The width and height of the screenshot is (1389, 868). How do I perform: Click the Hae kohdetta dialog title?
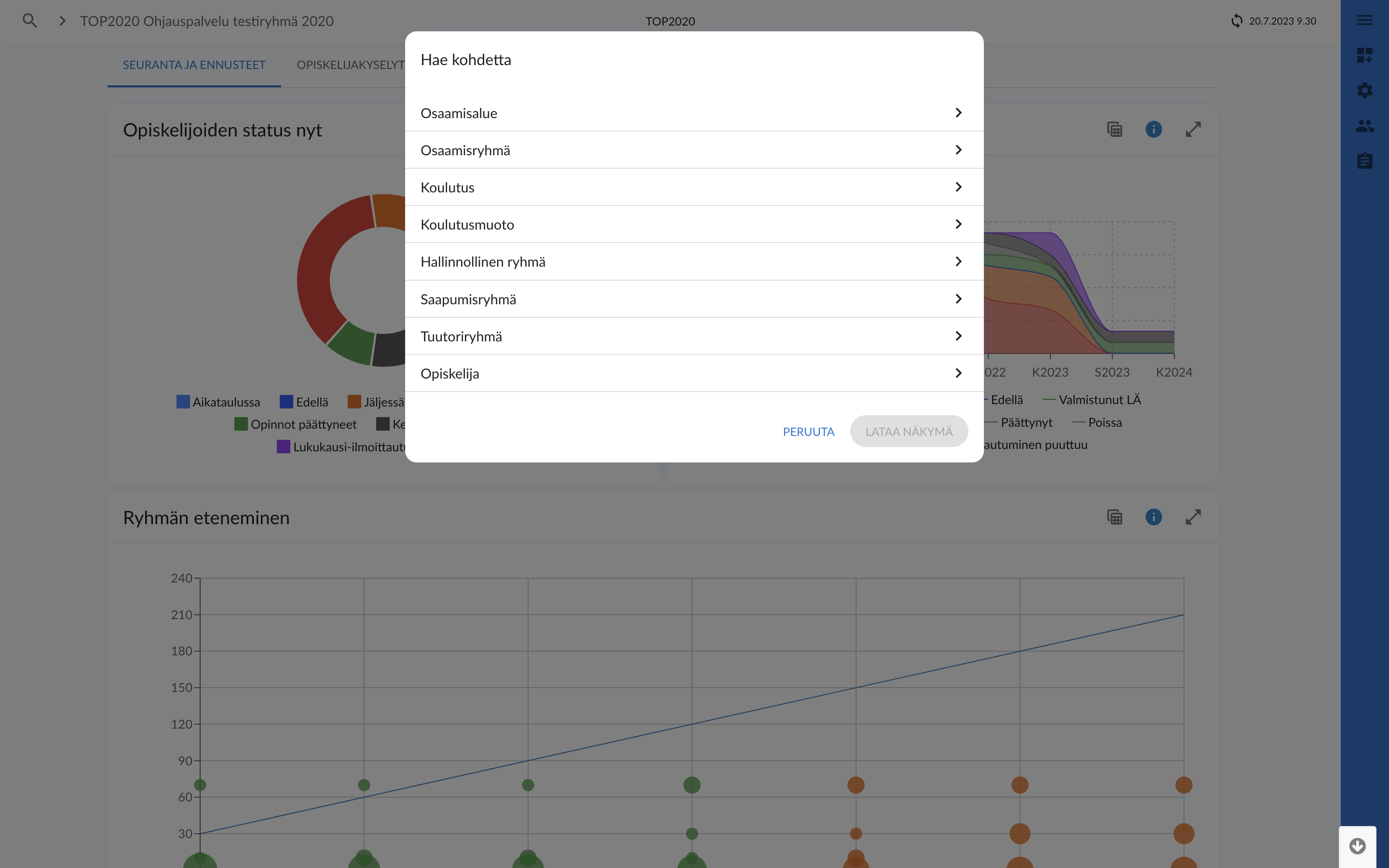click(x=465, y=60)
